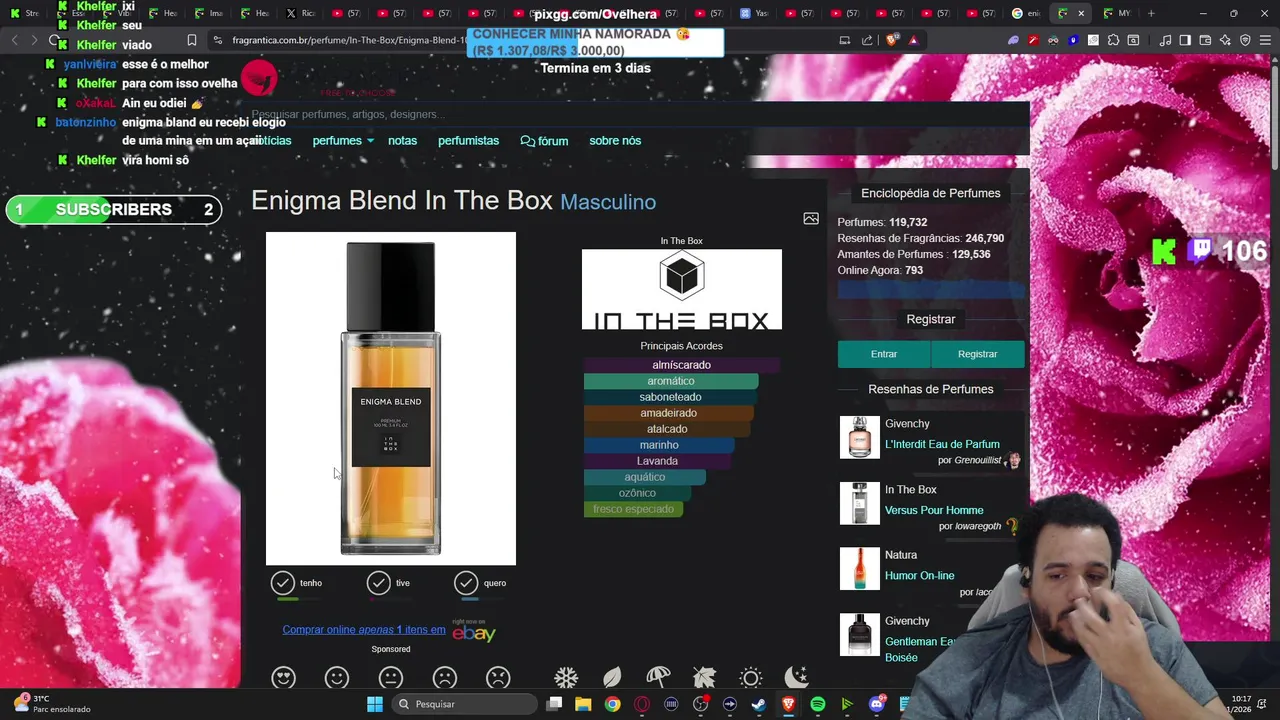Toggle the browser sidebar panel icon
1280x720 pixels.
1185,40
